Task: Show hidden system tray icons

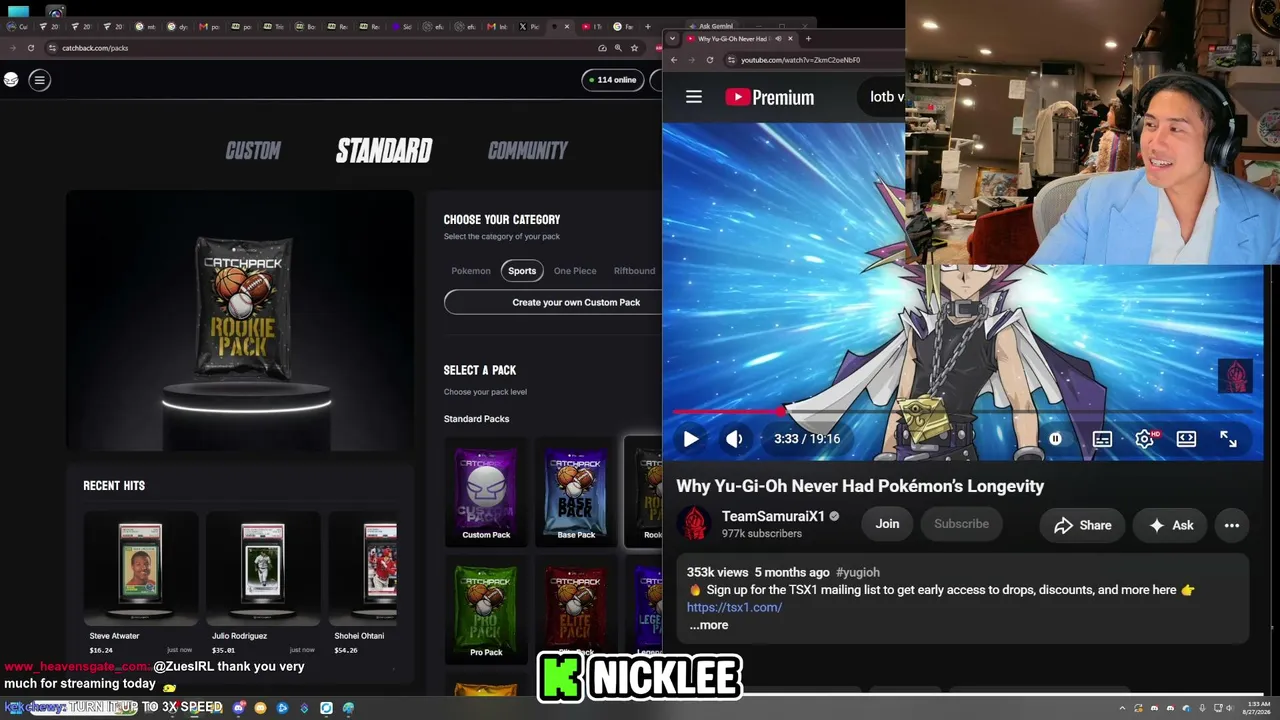Action: [1123, 708]
